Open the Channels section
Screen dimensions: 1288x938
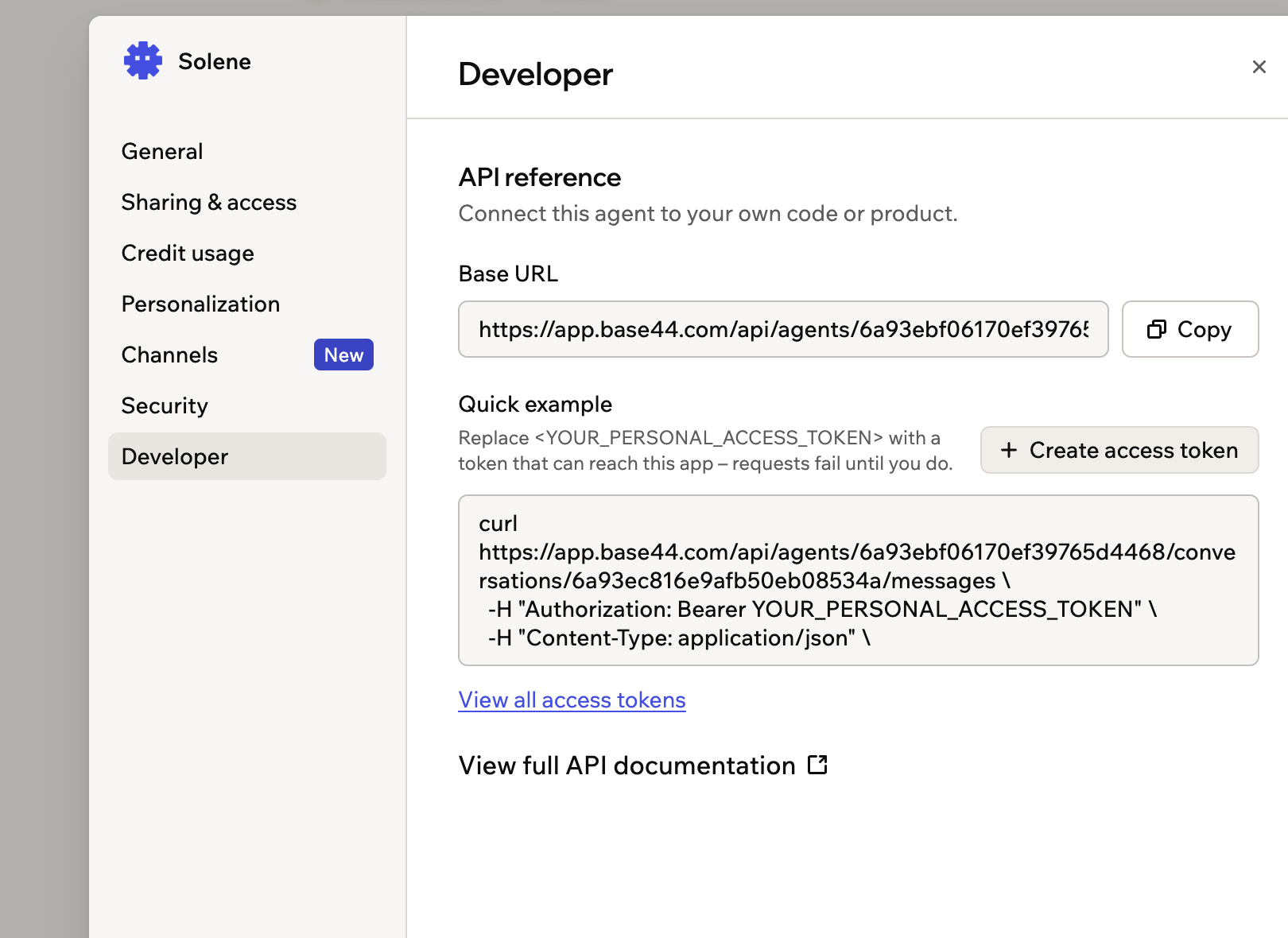pyautogui.click(x=169, y=355)
